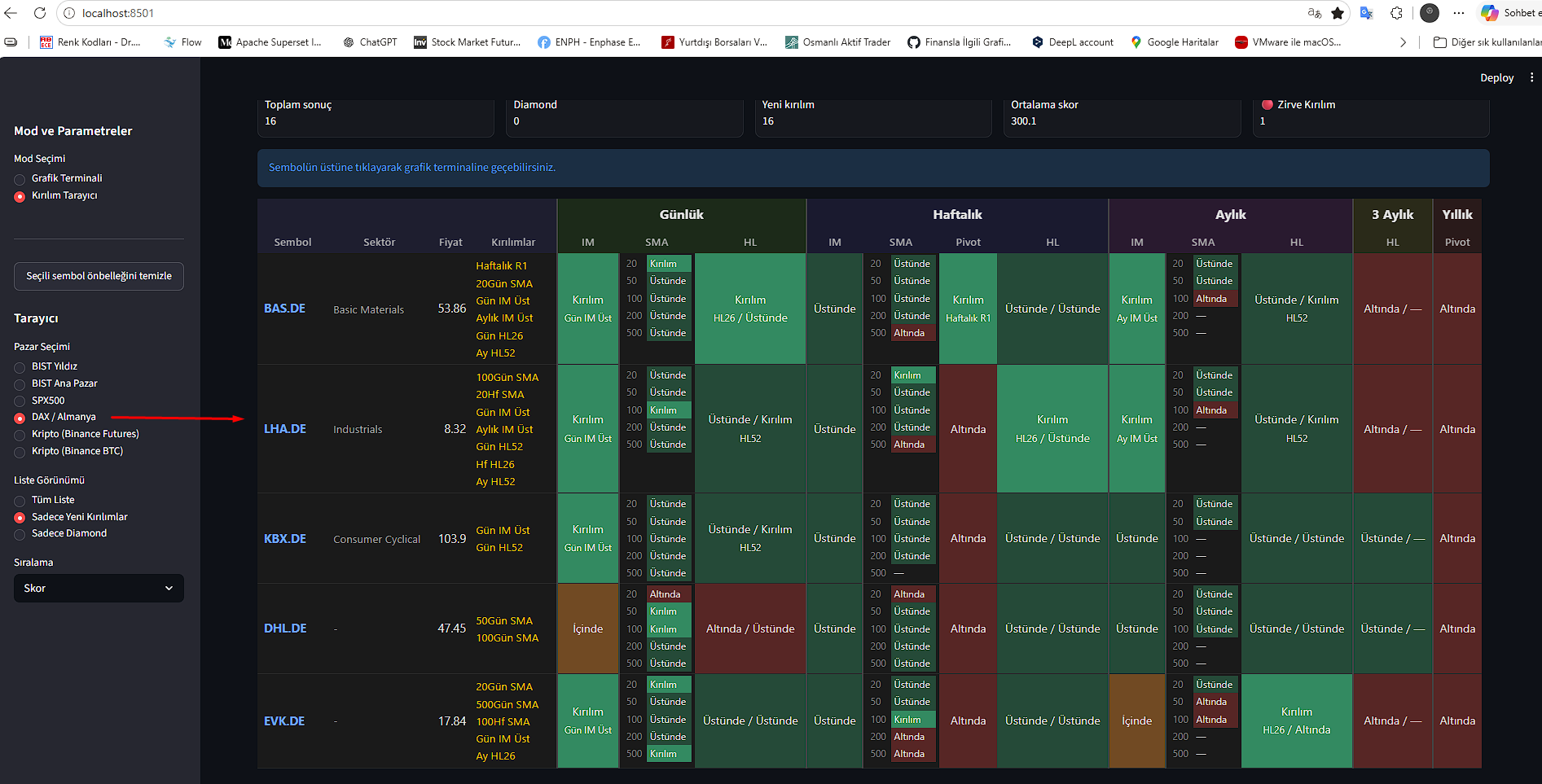Open Streamlit app three-dot menu
Screen dimensions: 1542x784
1531,77
